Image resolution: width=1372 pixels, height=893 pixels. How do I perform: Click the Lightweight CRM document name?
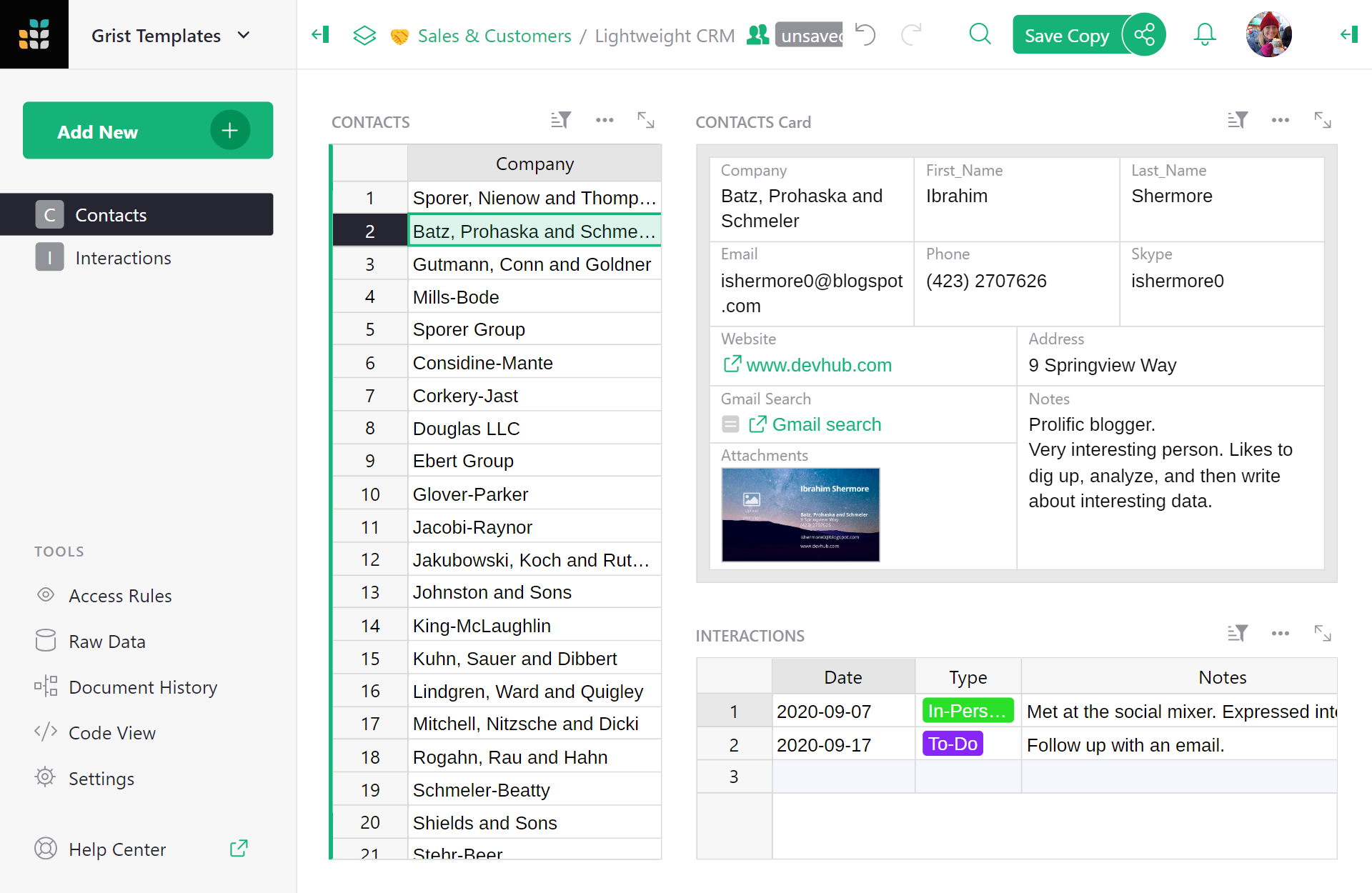point(665,36)
